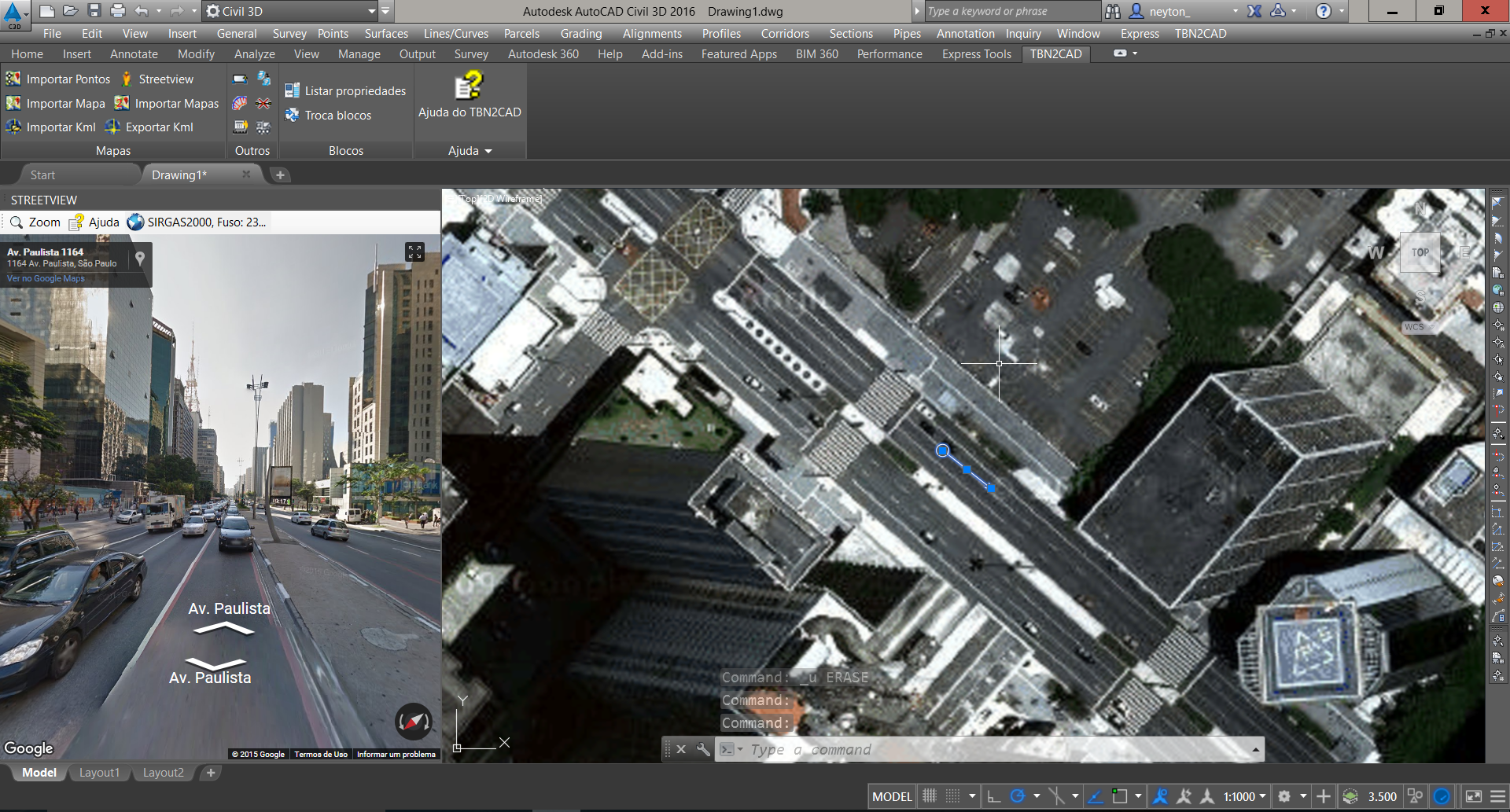Click the SIRGAS2000 coordinate system button
The height and width of the screenshot is (812, 1510).
coord(197,222)
